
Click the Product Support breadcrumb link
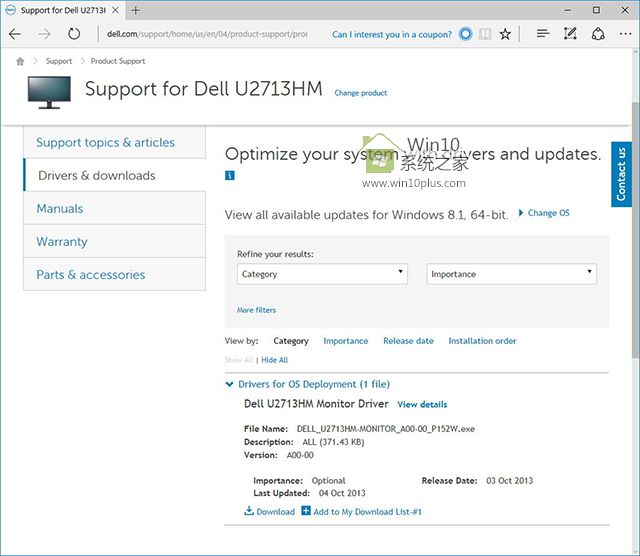click(118, 61)
